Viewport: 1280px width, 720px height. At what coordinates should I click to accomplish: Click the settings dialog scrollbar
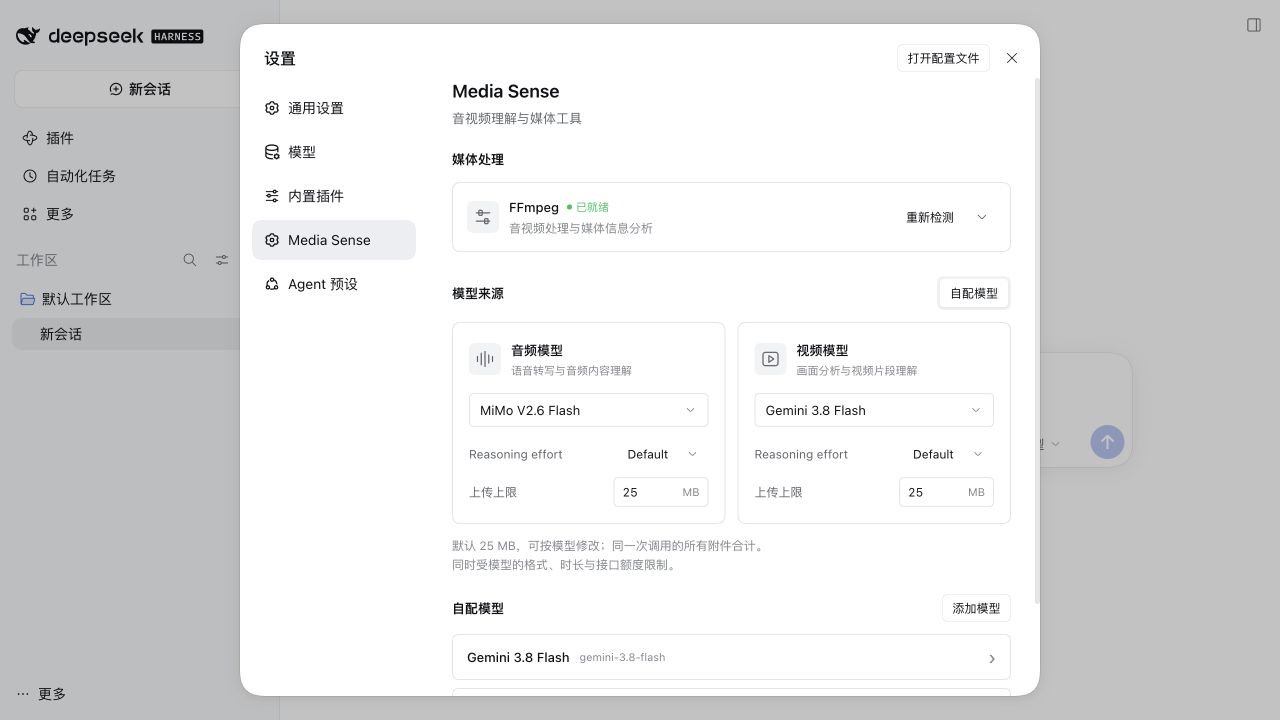1036,340
